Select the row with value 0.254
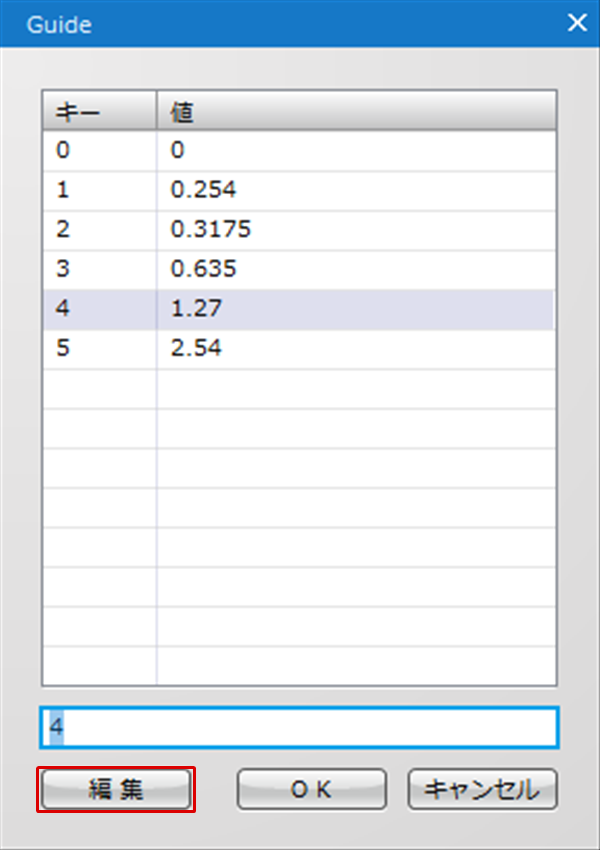 pyautogui.click(x=299, y=190)
